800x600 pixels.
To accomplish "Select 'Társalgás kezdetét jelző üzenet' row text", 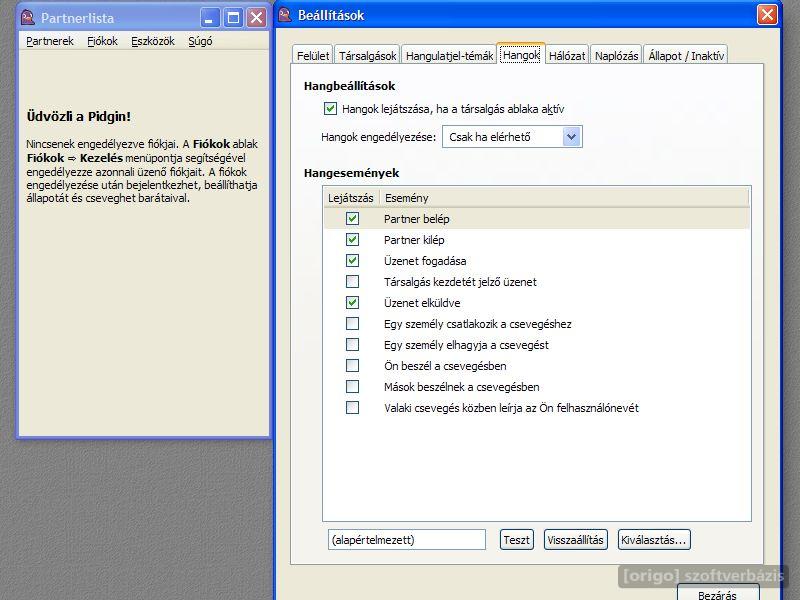I will click(460, 282).
